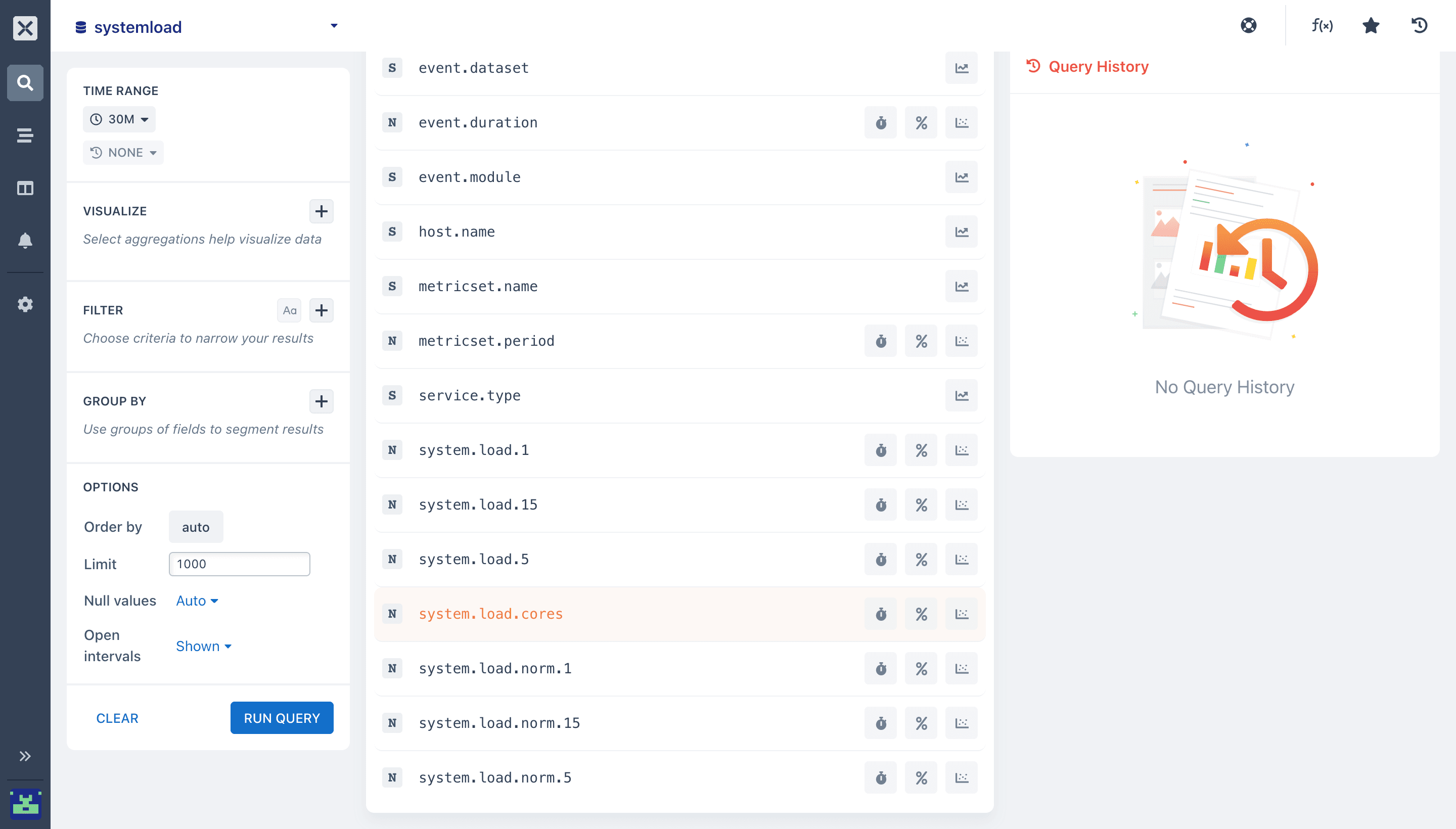The image size is (1456, 829).
Task: Open the 30M time range dropdown
Action: pyautogui.click(x=119, y=120)
